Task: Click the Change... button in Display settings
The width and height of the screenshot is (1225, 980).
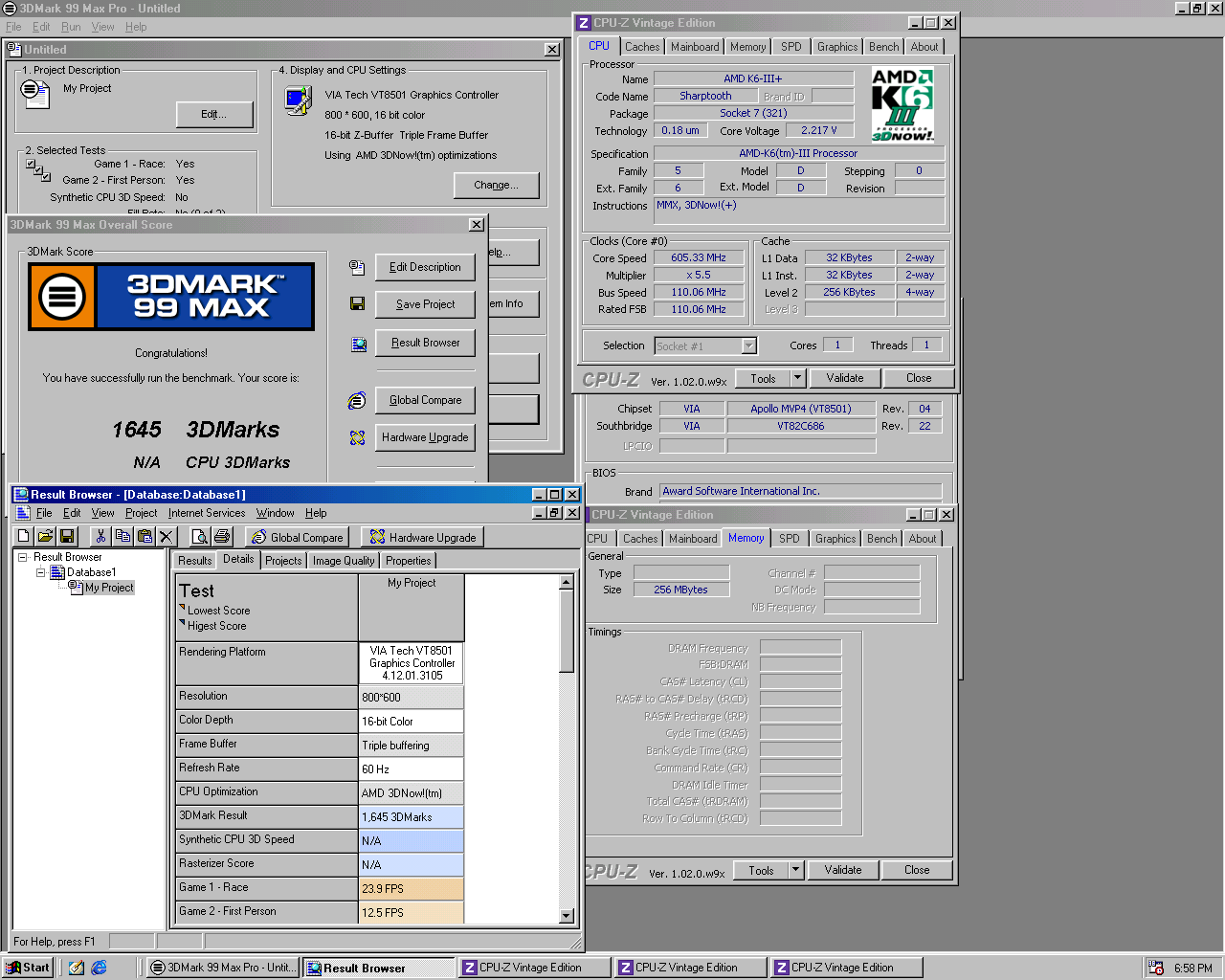Action: pos(496,185)
